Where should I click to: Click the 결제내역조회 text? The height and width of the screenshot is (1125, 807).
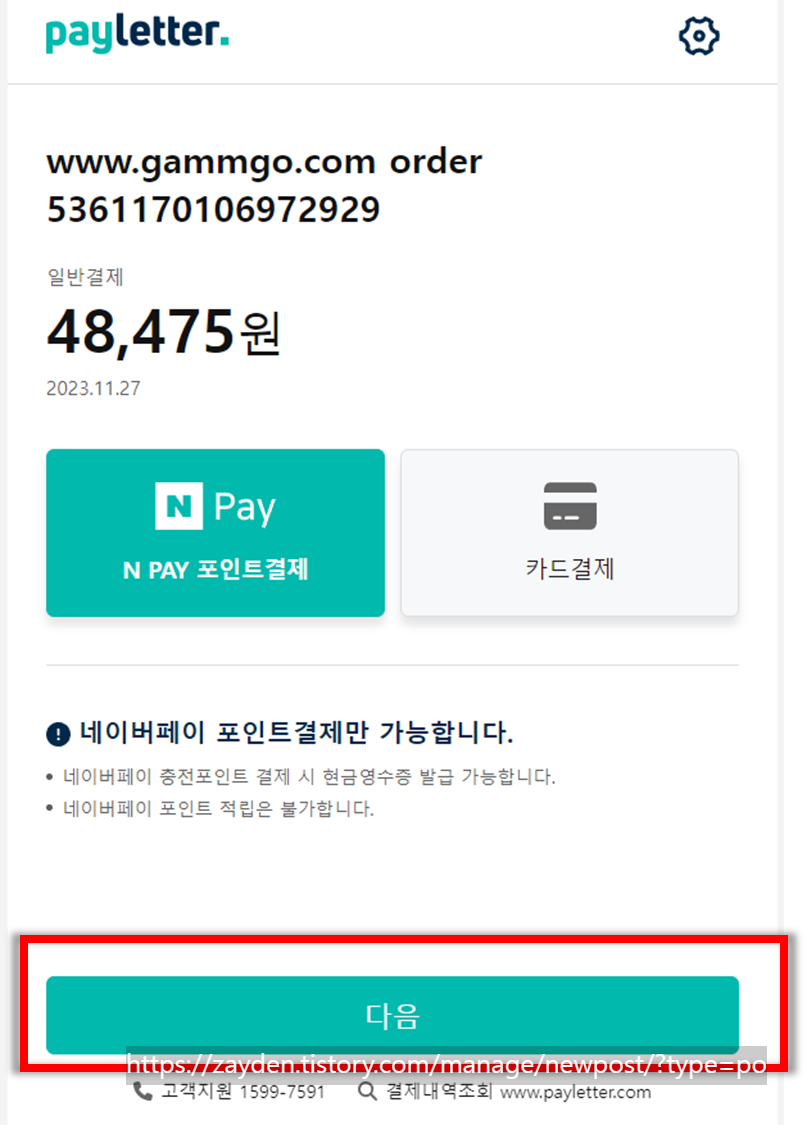(x=439, y=1092)
